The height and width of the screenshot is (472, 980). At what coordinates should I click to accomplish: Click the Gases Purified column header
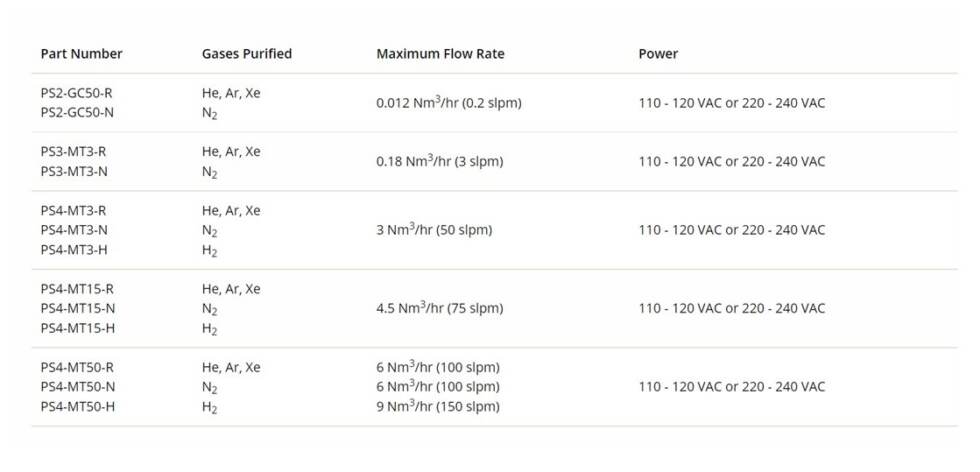(247, 54)
